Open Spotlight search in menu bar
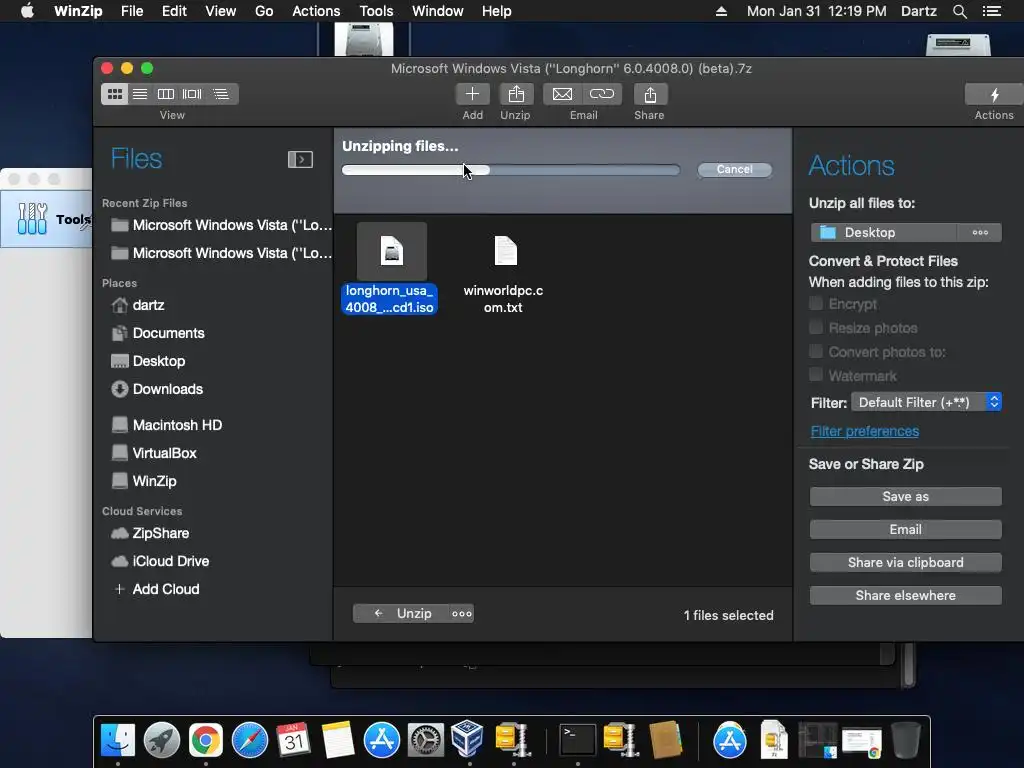This screenshot has height=768, width=1024. click(x=959, y=11)
